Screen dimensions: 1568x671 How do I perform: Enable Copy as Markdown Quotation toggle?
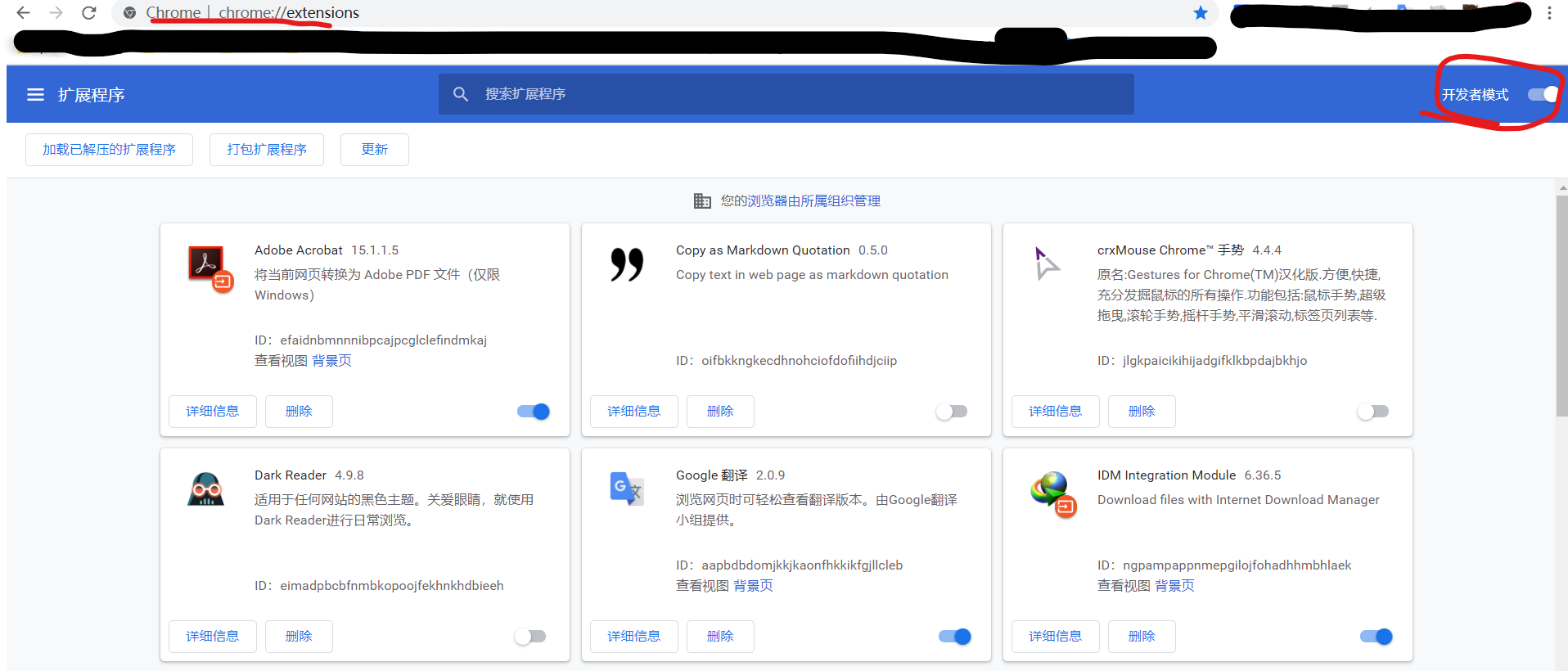[952, 412]
